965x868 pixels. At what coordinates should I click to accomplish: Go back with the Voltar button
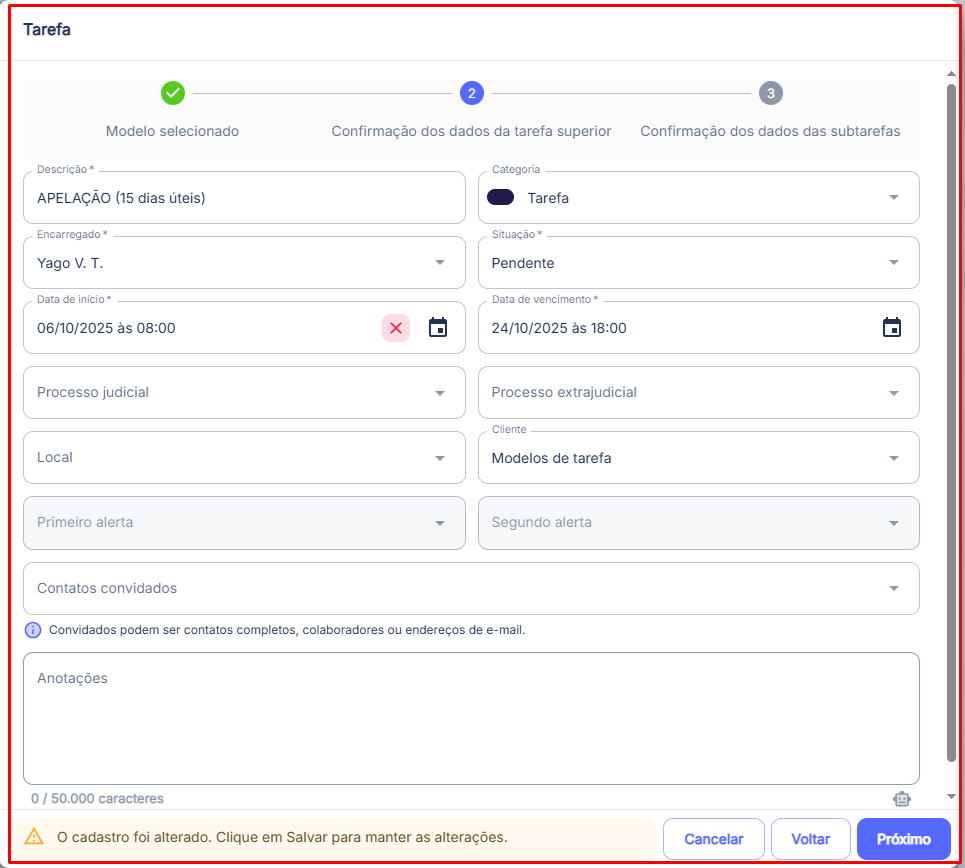click(811, 838)
